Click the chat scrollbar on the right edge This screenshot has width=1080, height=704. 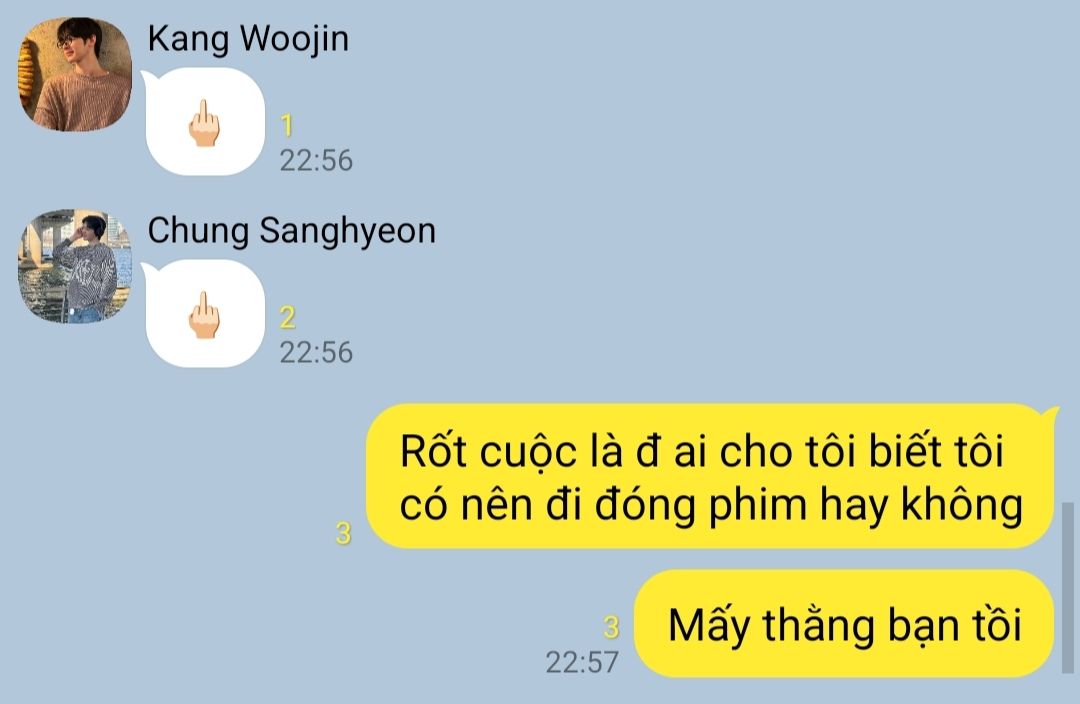[x=1068, y=588]
